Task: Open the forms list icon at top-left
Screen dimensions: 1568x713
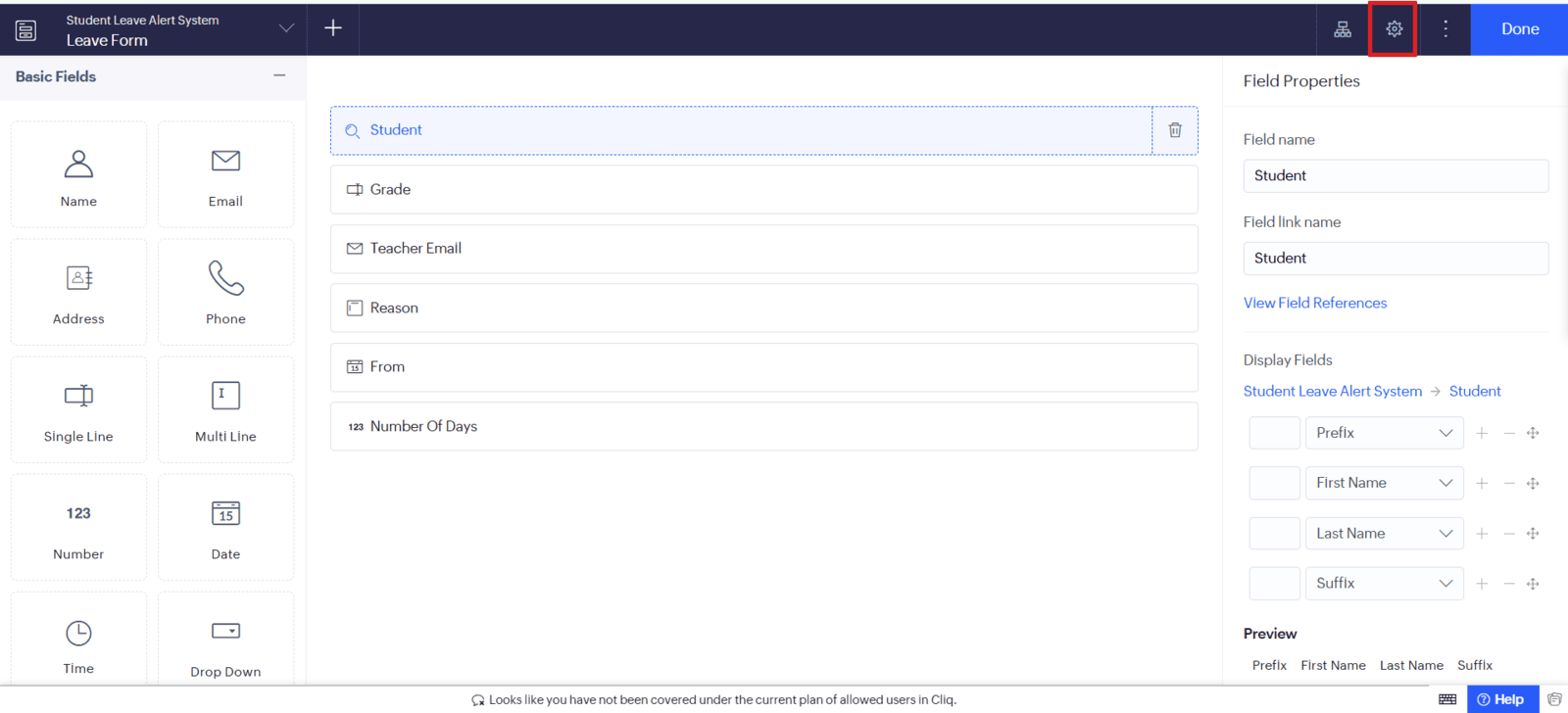Action: click(26, 30)
